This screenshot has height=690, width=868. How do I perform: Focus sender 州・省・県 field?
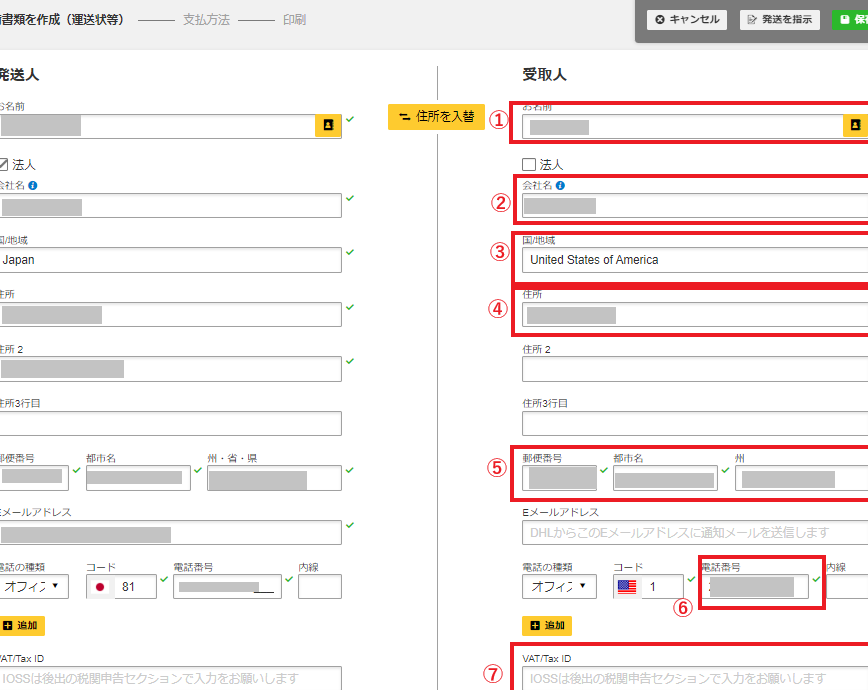click(x=275, y=478)
